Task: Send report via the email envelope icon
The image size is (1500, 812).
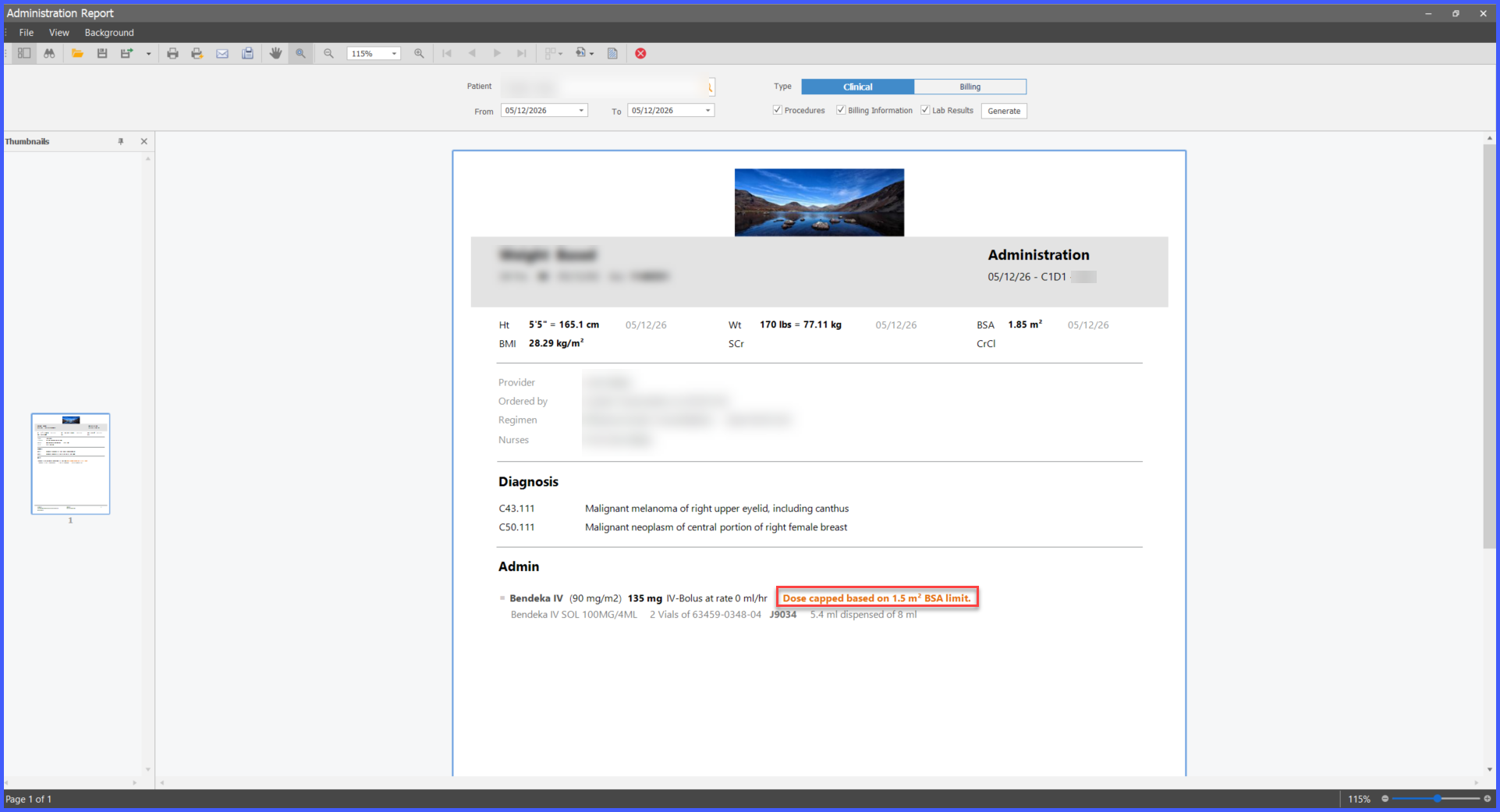Action: (x=222, y=53)
